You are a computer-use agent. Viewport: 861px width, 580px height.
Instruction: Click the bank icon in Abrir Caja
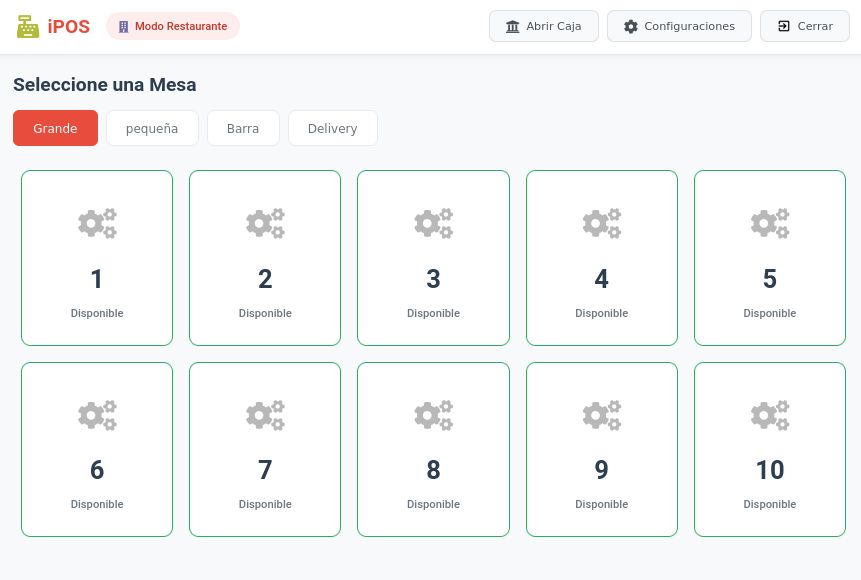[x=513, y=27]
